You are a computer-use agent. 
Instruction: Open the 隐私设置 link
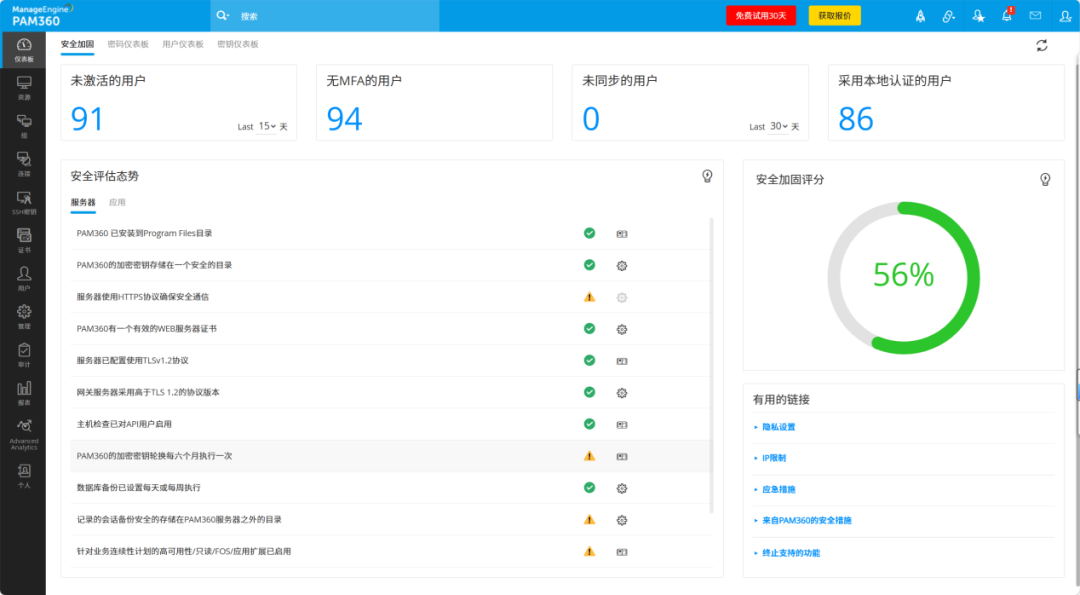click(x=778, y=427)
